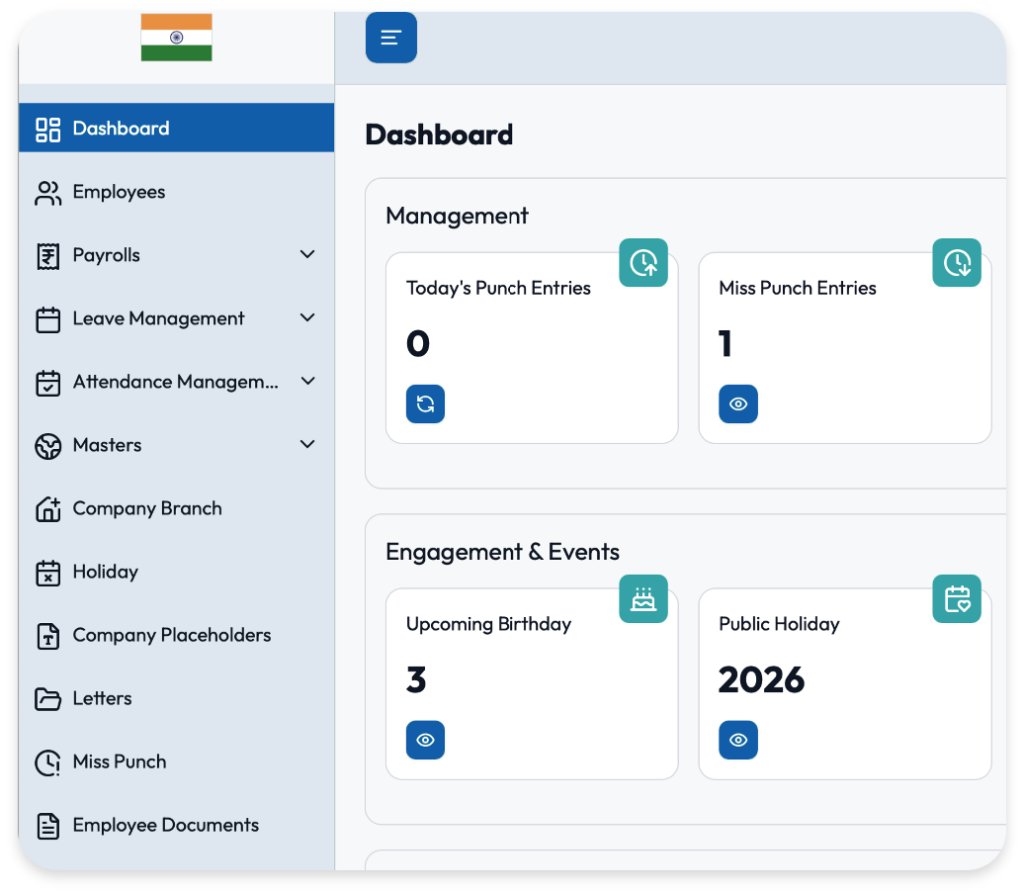Click the India flag logo

(x=176, y=38)
